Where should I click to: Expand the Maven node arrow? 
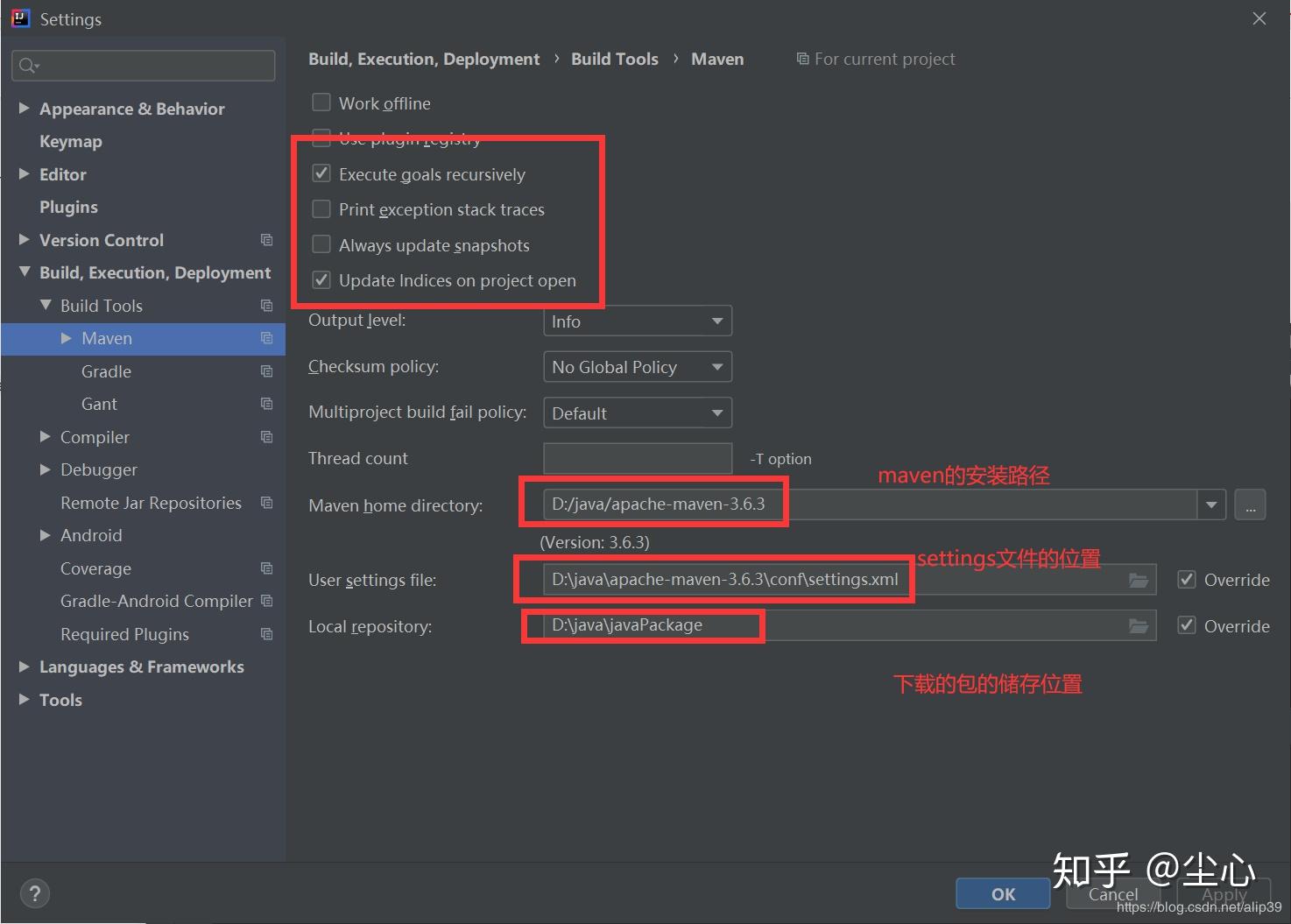pyautogui.click(x=67, y=338)
